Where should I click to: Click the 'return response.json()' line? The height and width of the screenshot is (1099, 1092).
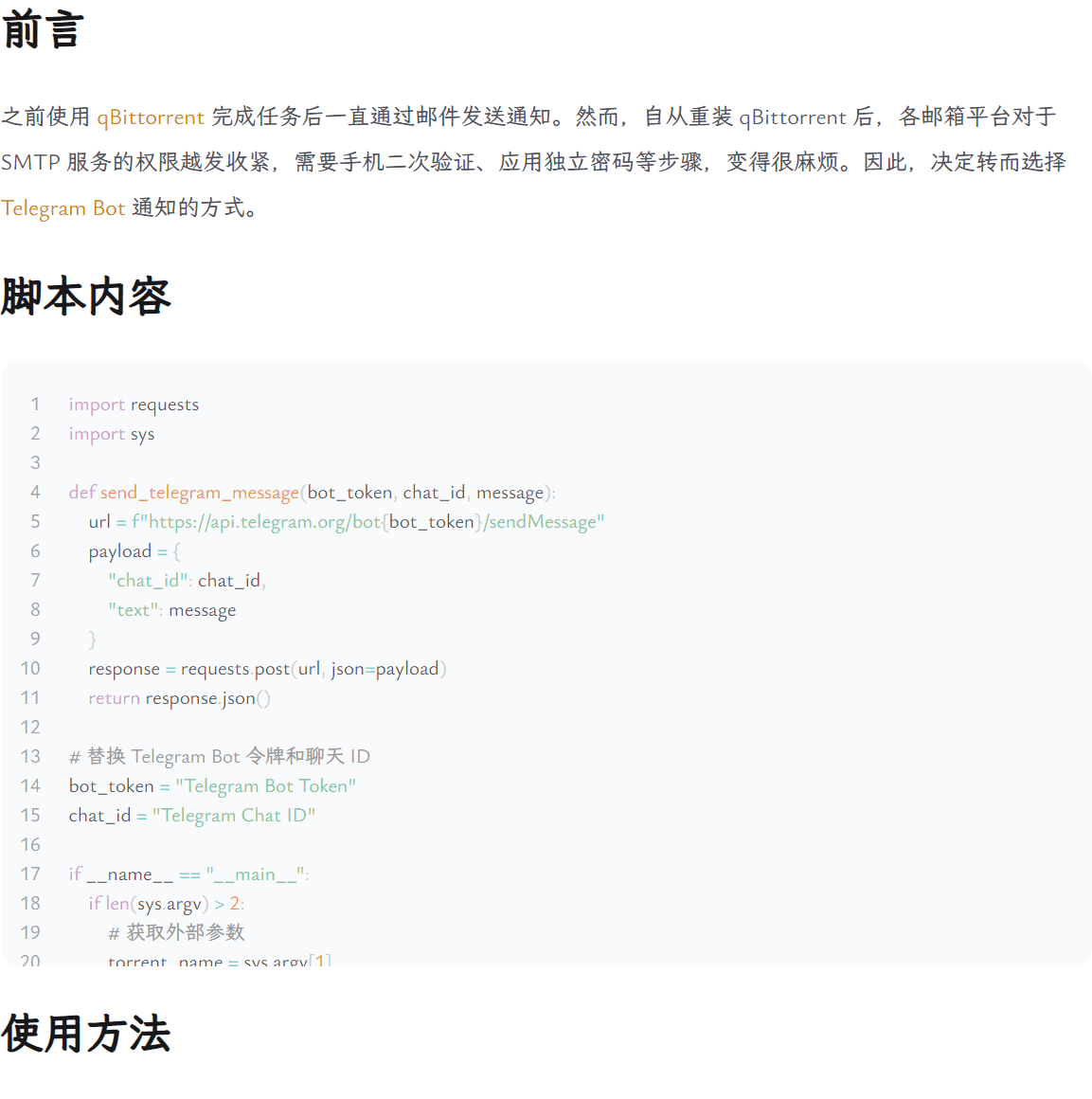click(x=179, y=698)
